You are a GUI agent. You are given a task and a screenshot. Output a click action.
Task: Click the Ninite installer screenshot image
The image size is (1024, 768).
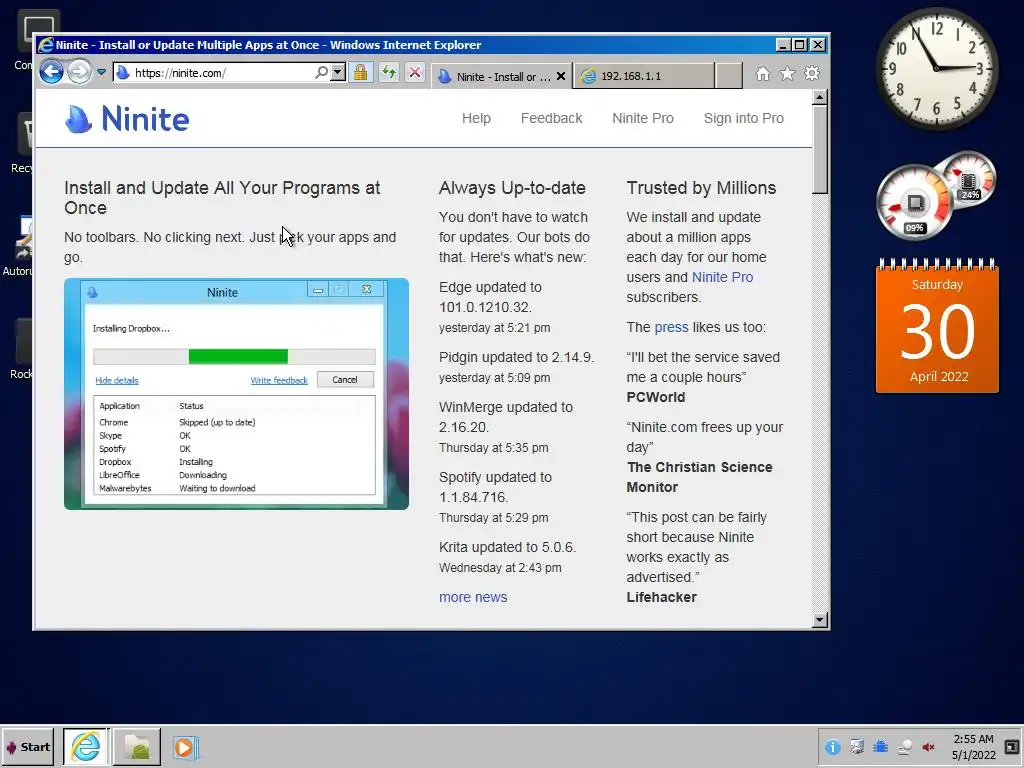point(236,394)
